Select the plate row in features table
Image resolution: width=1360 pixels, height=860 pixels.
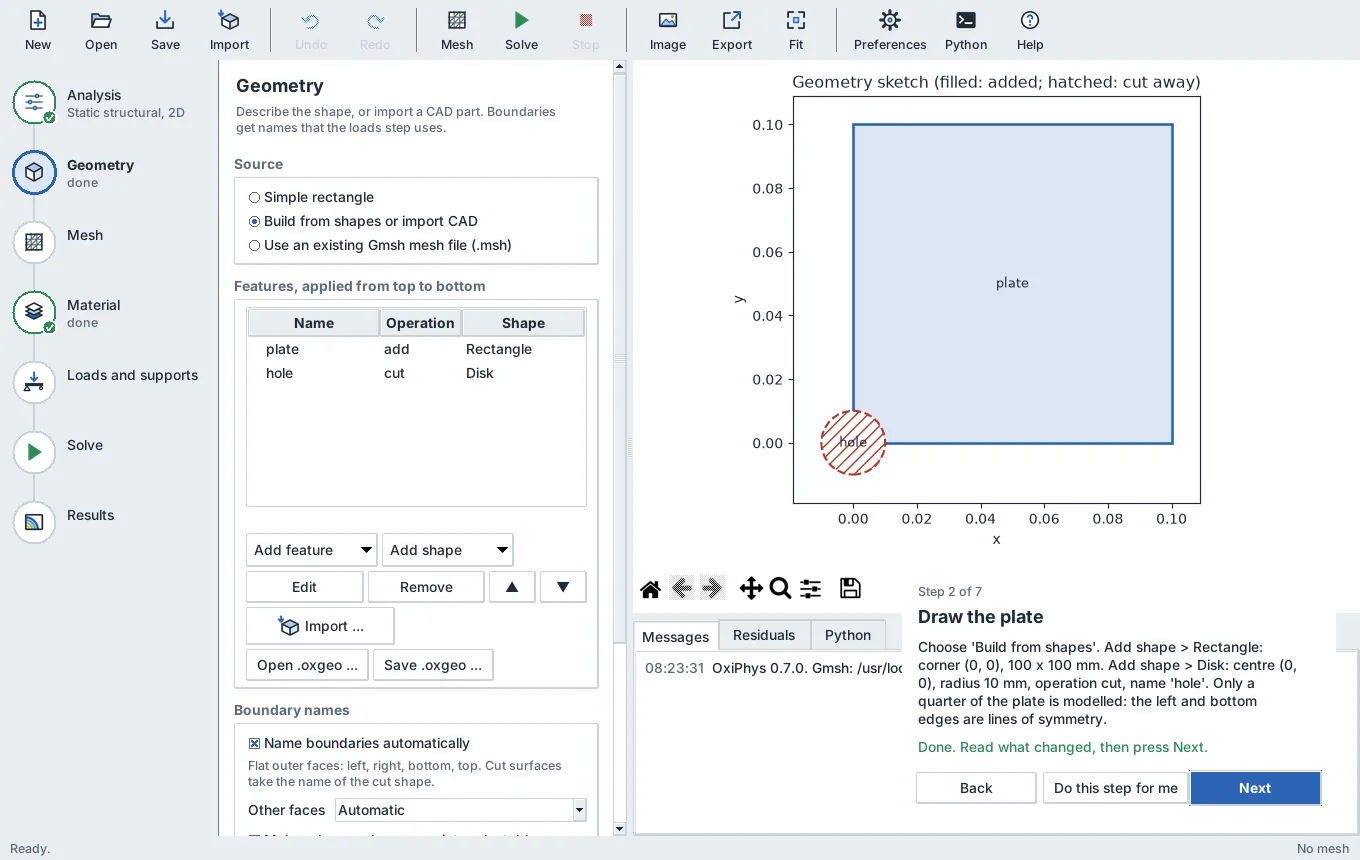(x=416, y=349)
